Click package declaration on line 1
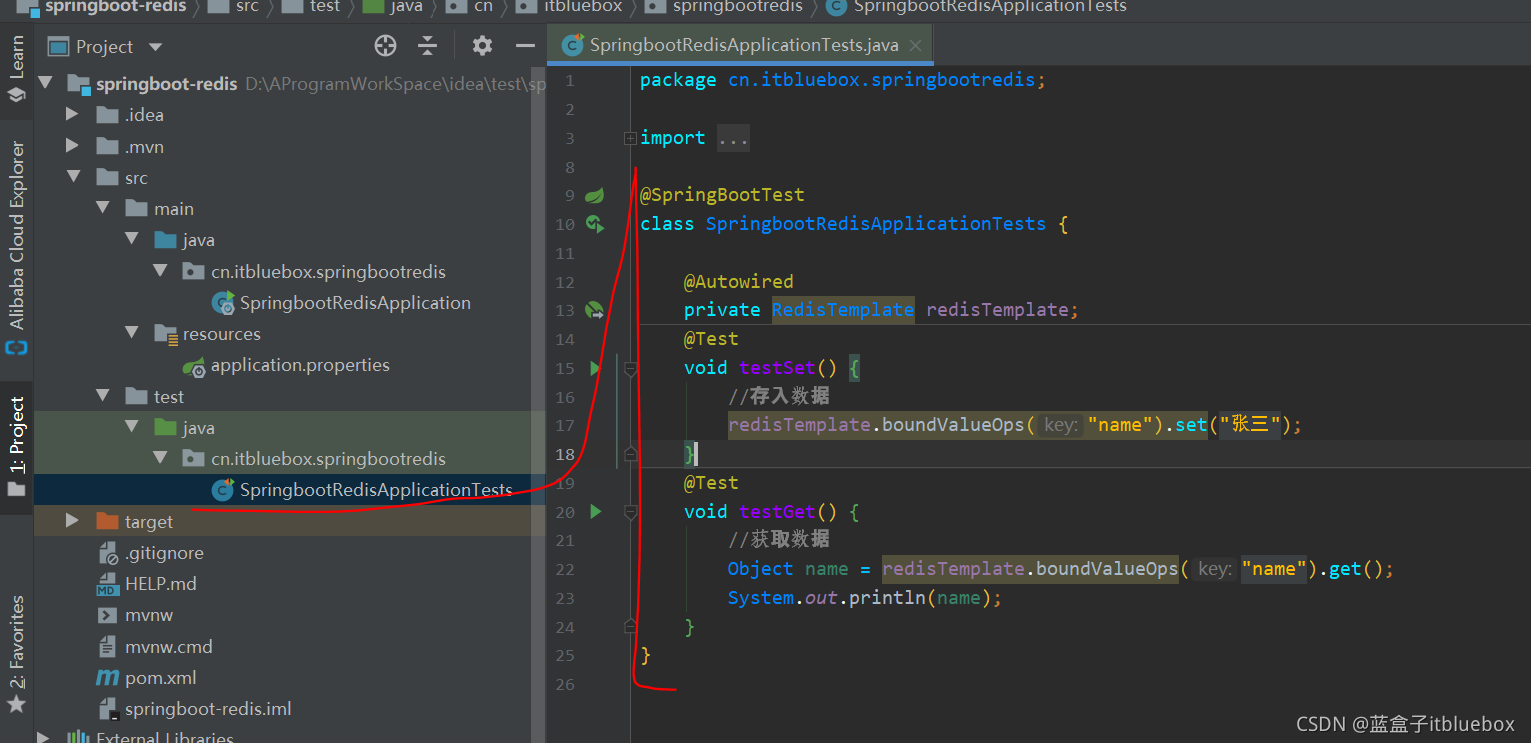 pos(843,80)
